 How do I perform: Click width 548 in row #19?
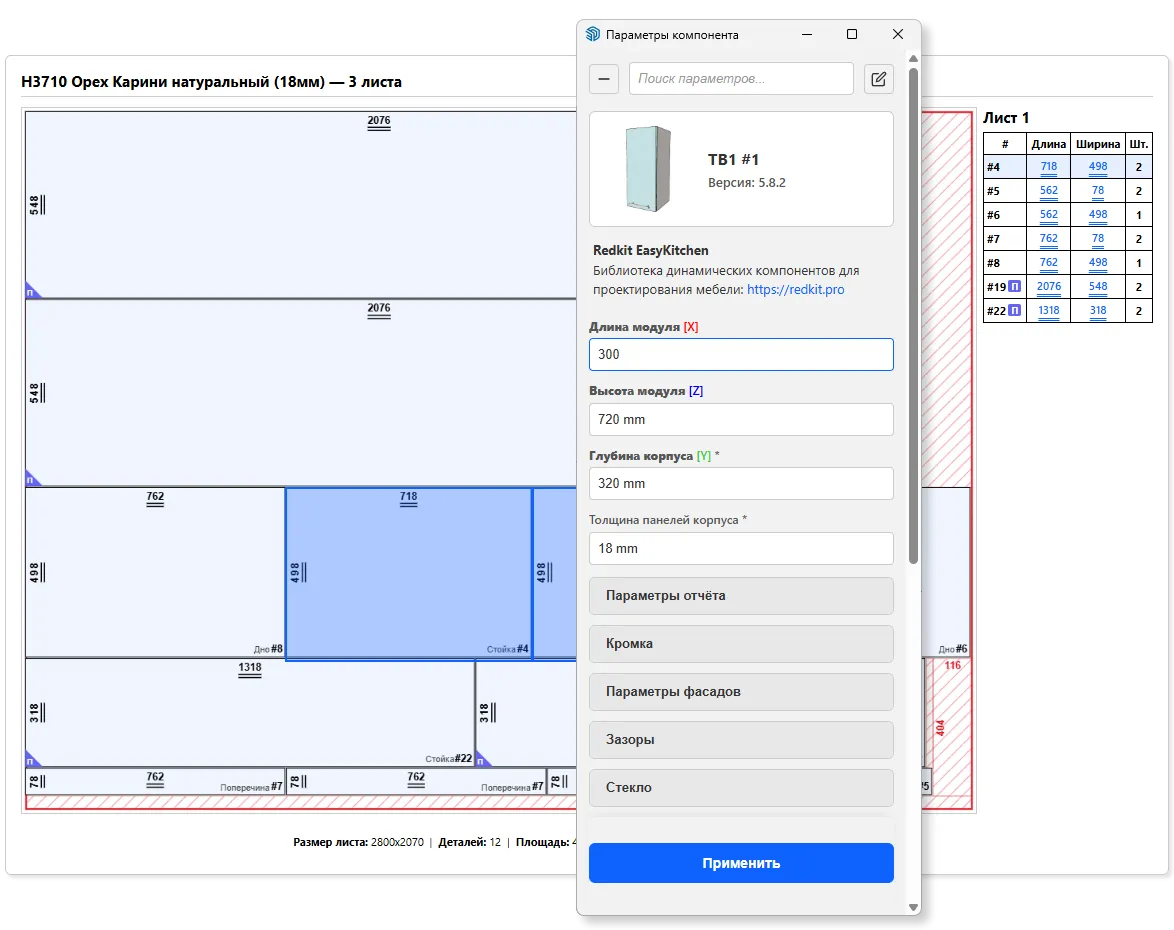[x=1098, y=287]
